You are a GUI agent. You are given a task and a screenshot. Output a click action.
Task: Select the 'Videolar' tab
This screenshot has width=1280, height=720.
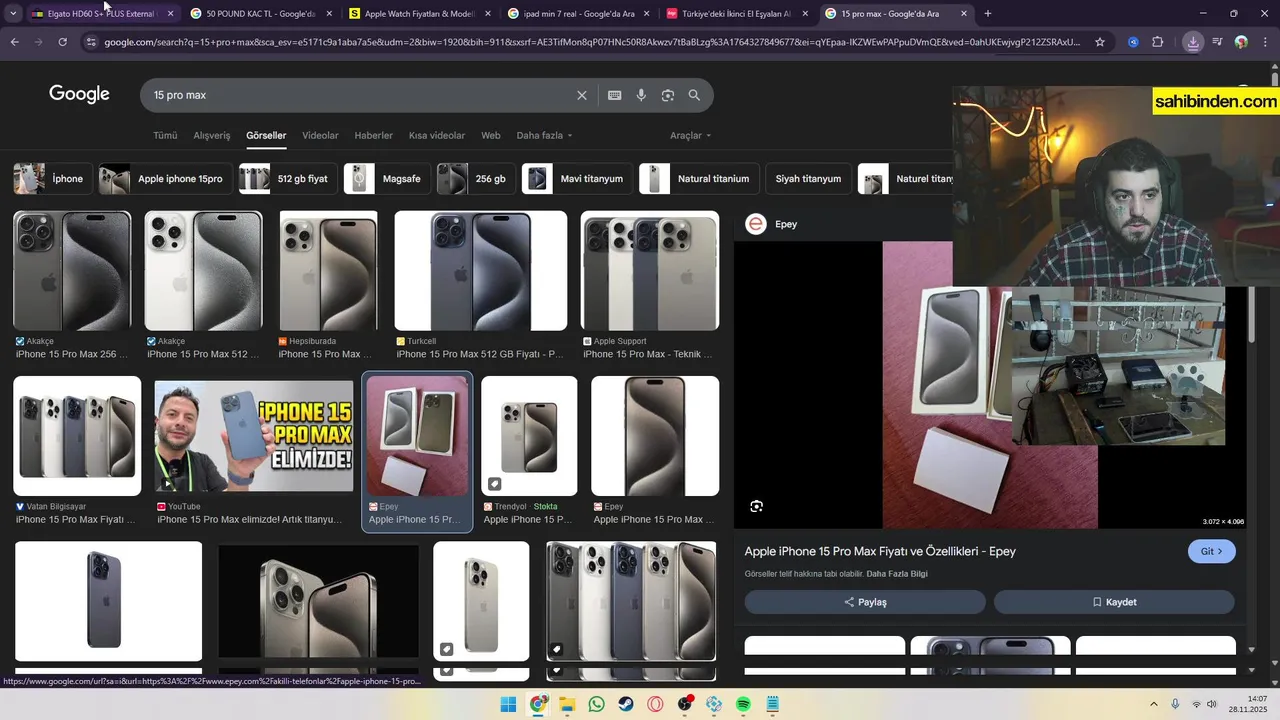point(320,135)
